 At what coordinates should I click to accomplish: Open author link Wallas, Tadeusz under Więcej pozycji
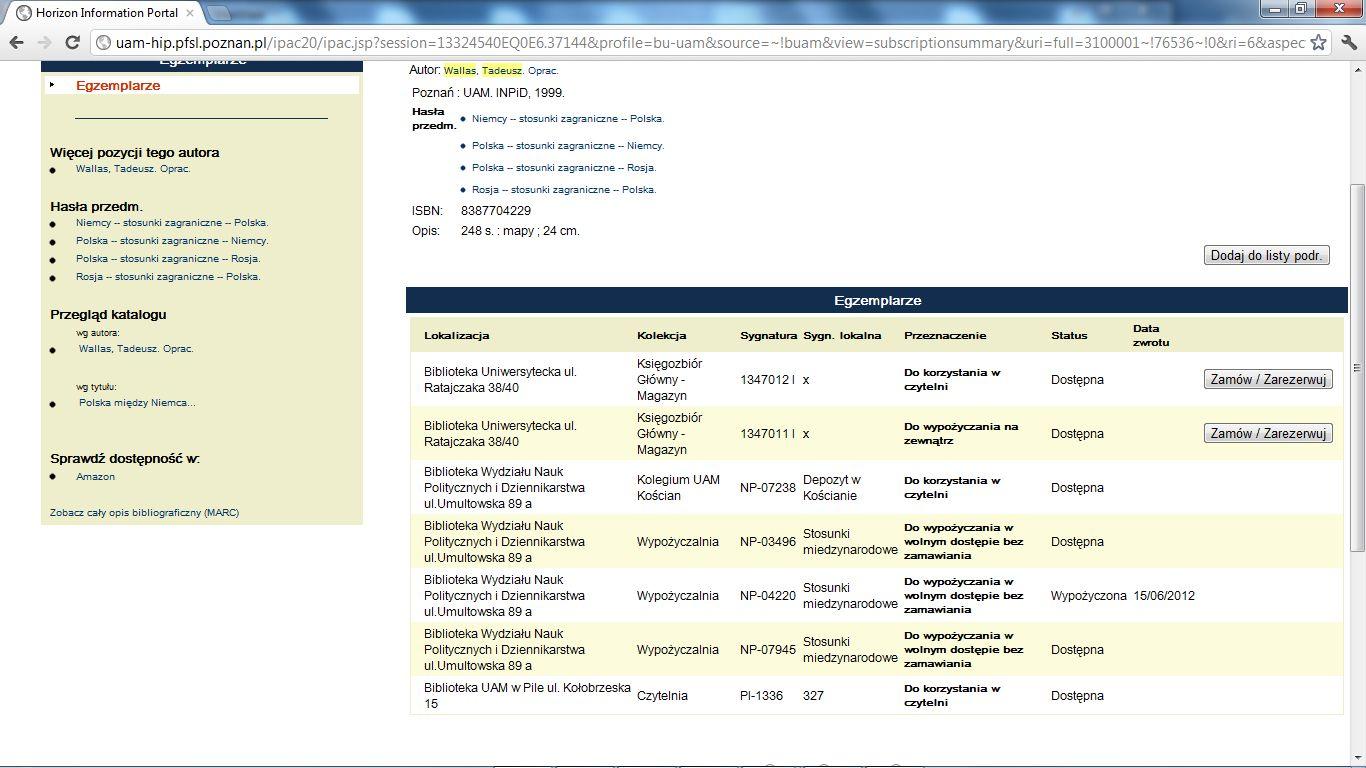pyautogui.click(x=133, y=168)
